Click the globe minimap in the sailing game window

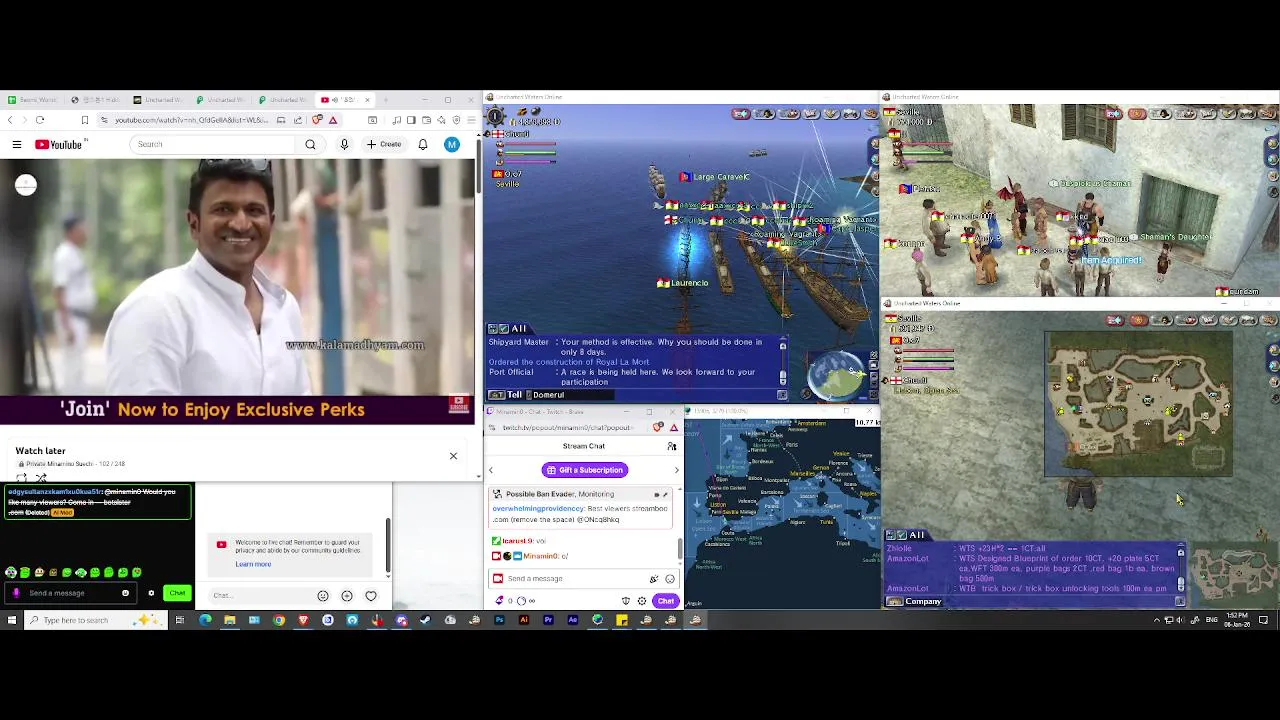point(835,375)
